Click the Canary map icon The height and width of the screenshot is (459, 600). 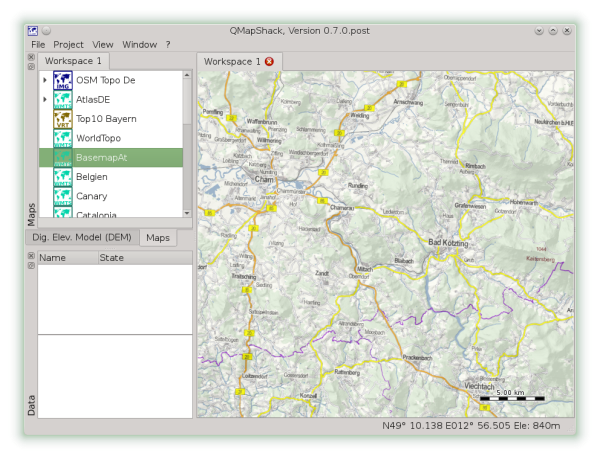point(63,196)
